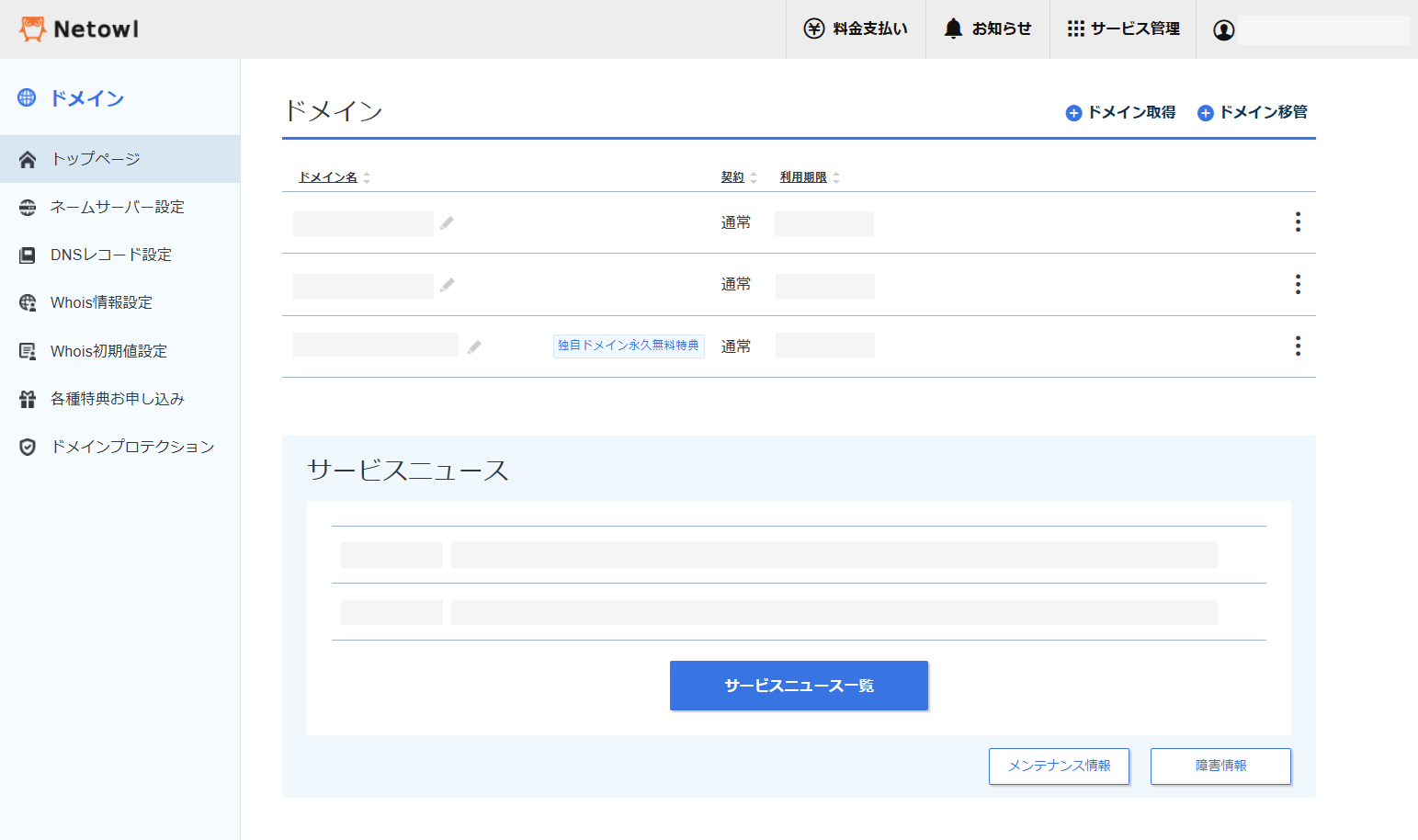Click the gift icon for 各種特典お申し込み

(28, 399)
